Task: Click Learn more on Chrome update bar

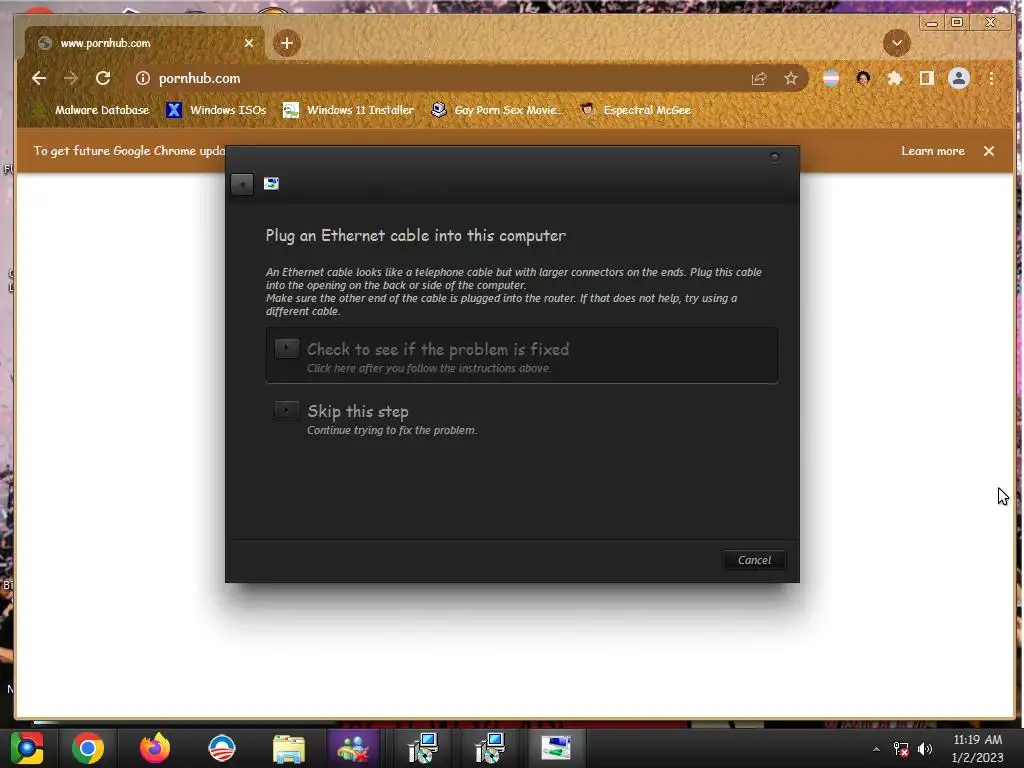Action: coord(933,151)
